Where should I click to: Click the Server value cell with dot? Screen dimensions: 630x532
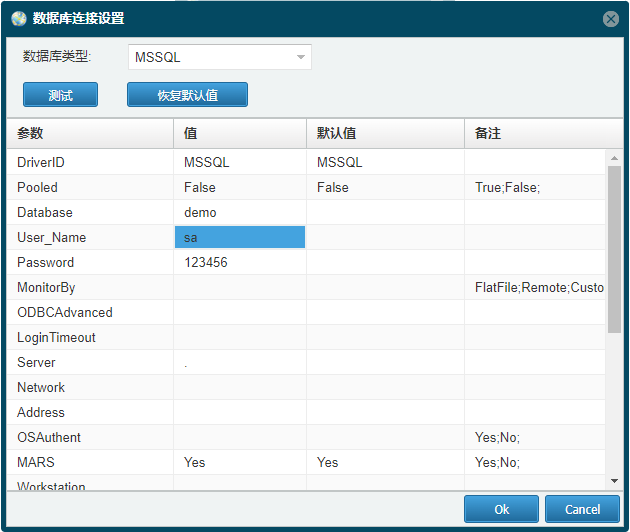pyautogui.click(x=240, y=362)
